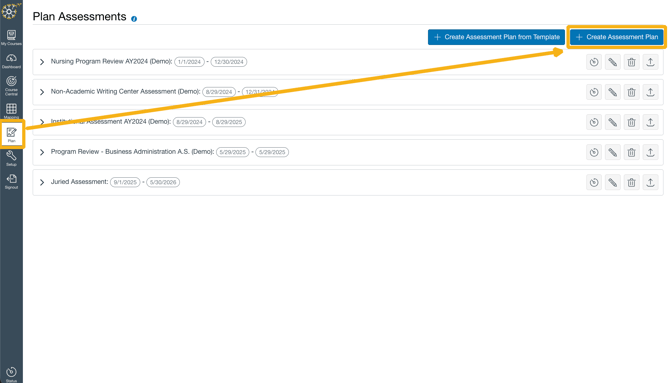670x383 pixels.
Task: Expand Non-Academic Writing Center Assessment row
Action: [42, 92]
